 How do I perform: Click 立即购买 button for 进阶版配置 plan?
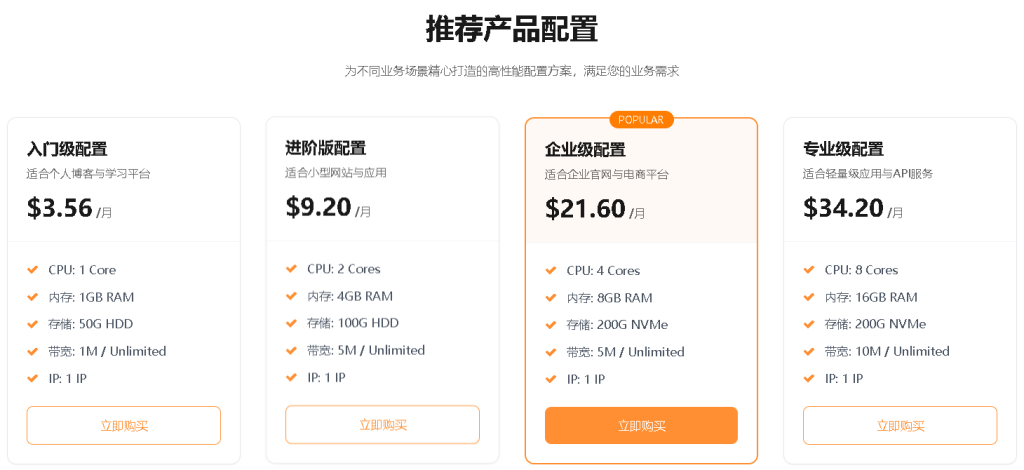pyautogui.click(x=382, y=424)
